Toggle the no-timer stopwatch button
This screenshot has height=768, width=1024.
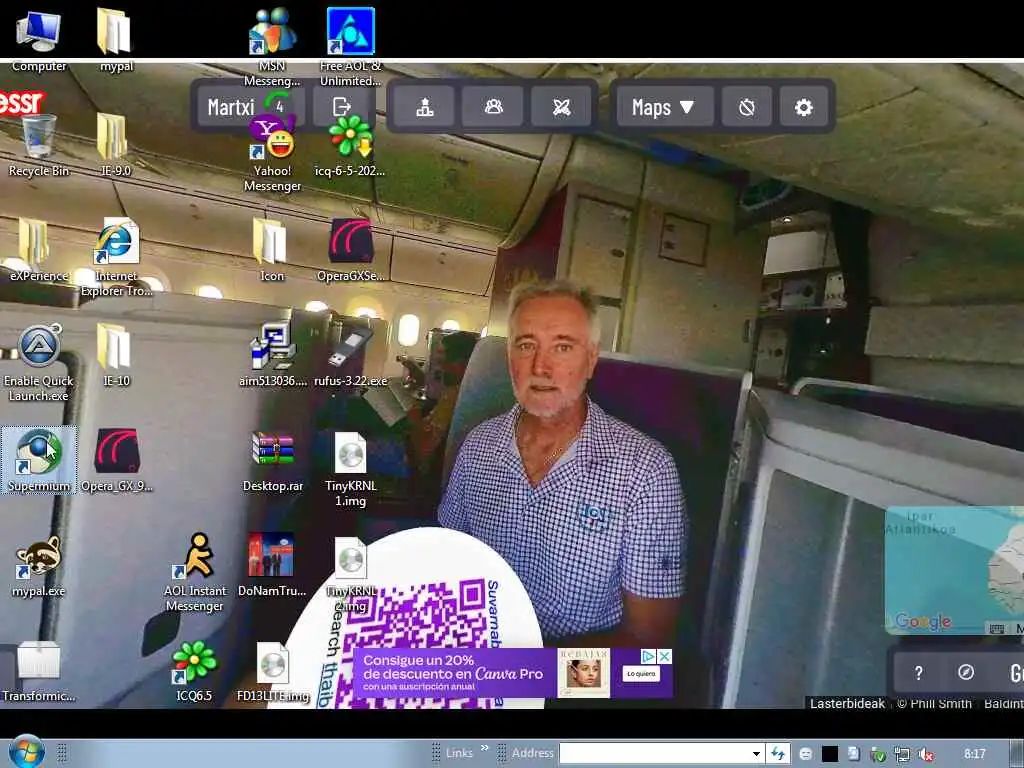click(x=746, y=106)
